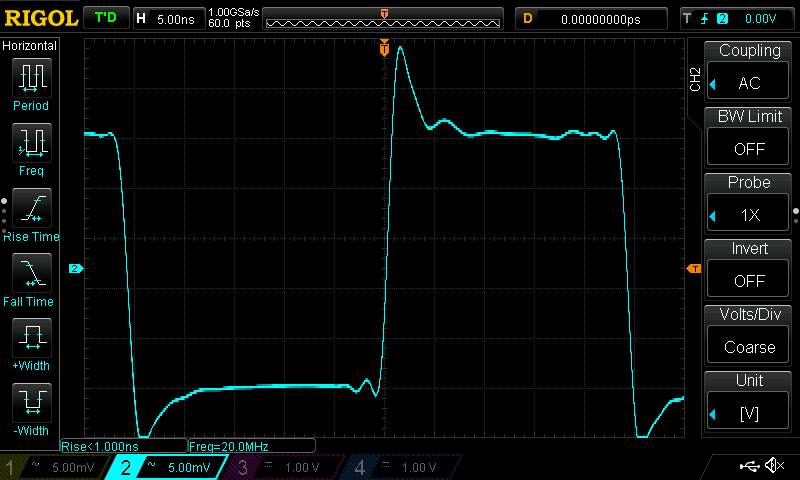This screenshot has width=800, height=480.
Task: Click the RIGOL logo
Action: [41, 18]
